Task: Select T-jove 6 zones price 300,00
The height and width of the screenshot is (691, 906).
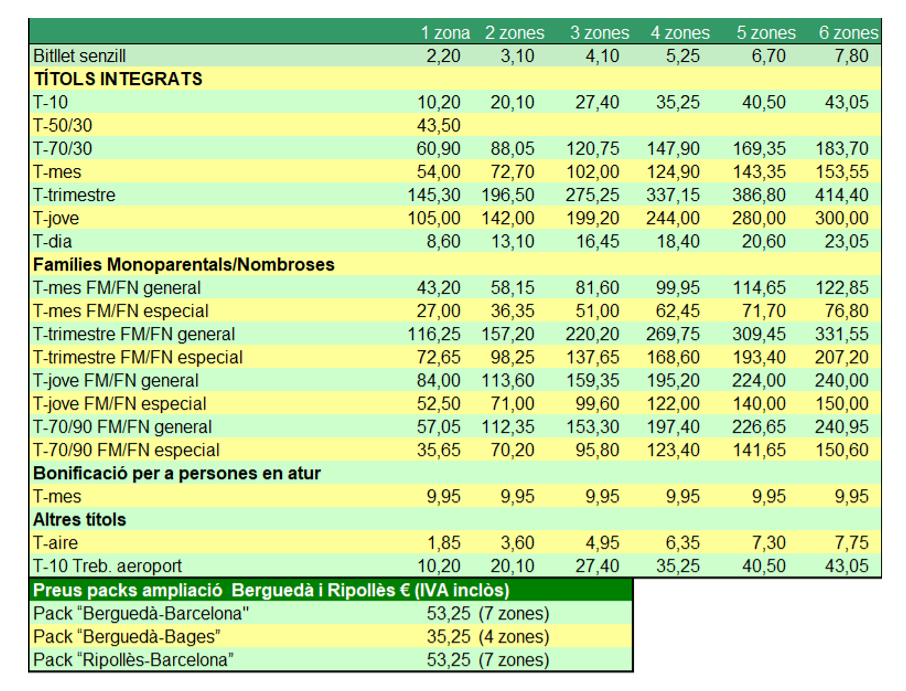Action: click(x=845, y=218)
